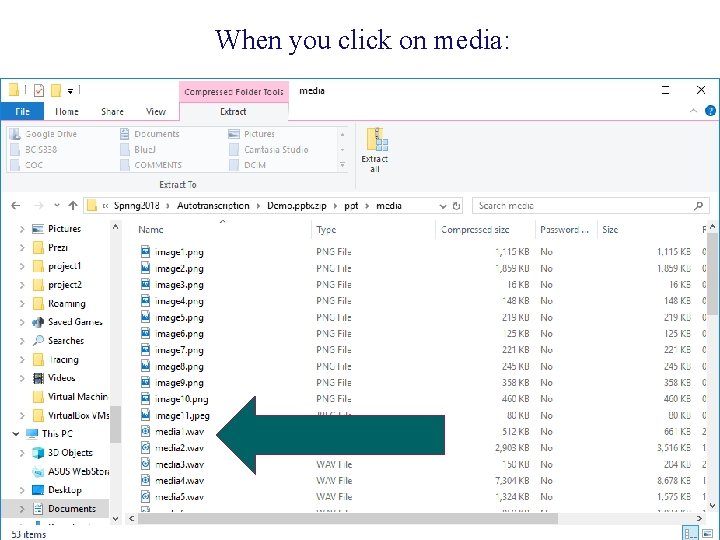Open the File tab
The image size is (720, 540).
point(22,112)
